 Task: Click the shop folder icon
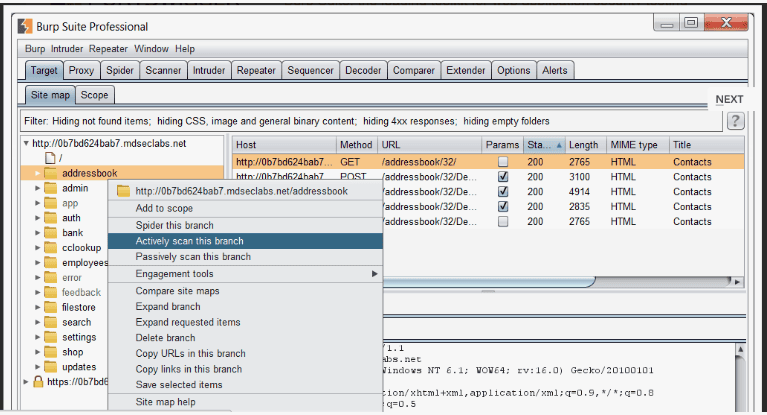point(50,352)
